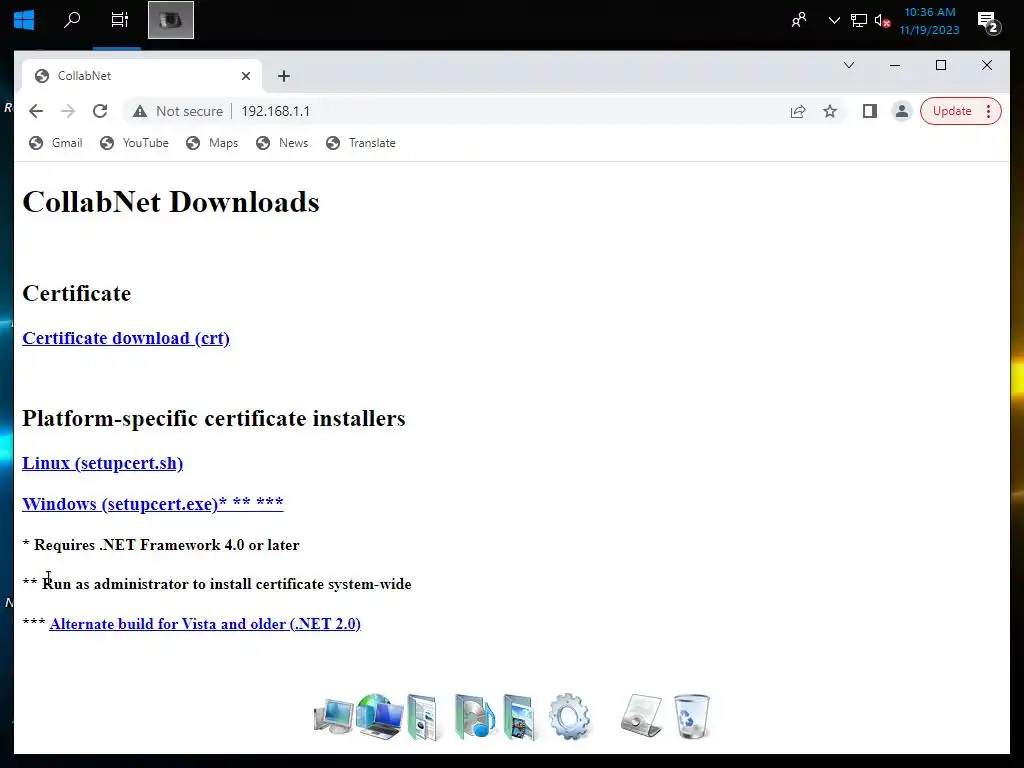
Task: Open alternate build for Vista link
Action: pyautogui.click(x=205, y=624)
